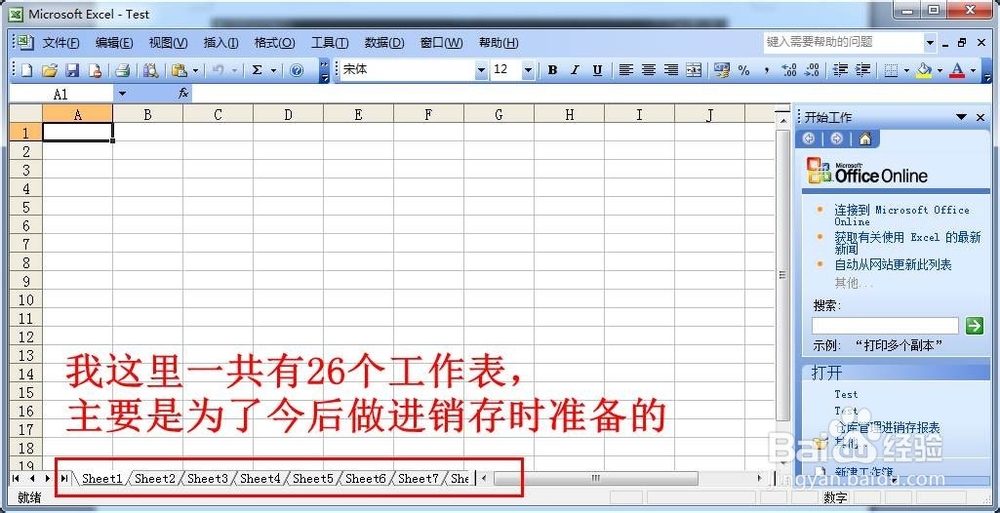Click the horizontal scrollbar thumb

point(596,478)
